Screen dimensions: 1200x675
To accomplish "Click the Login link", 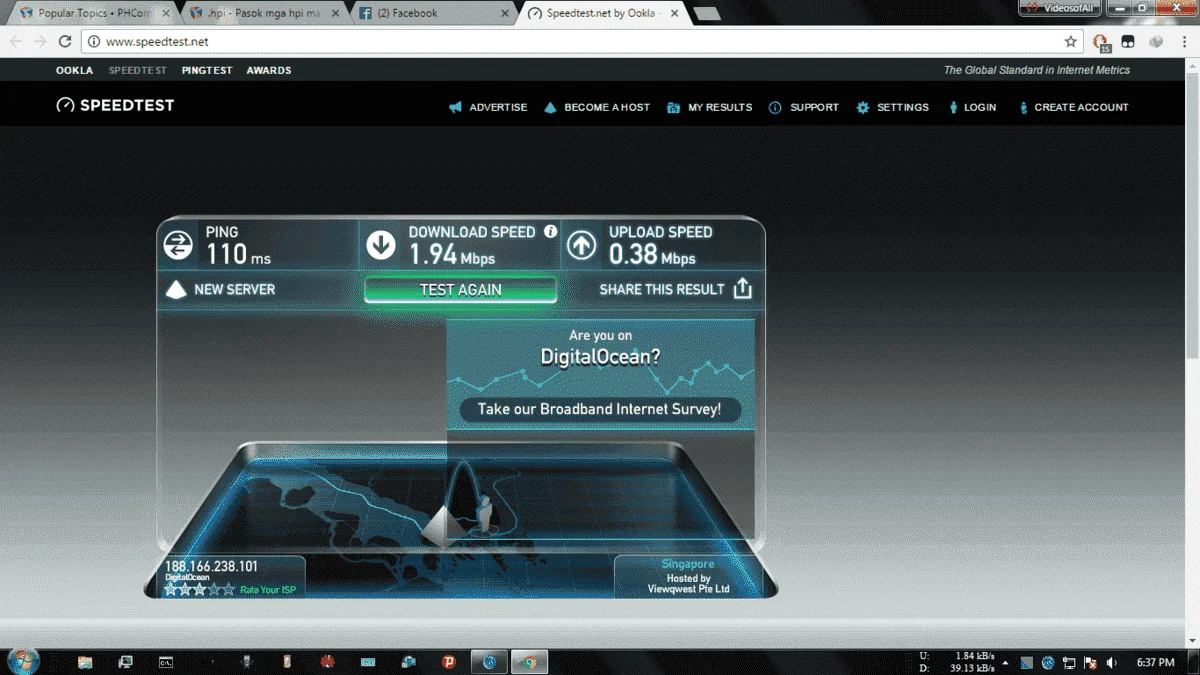I will pos(980,107).
